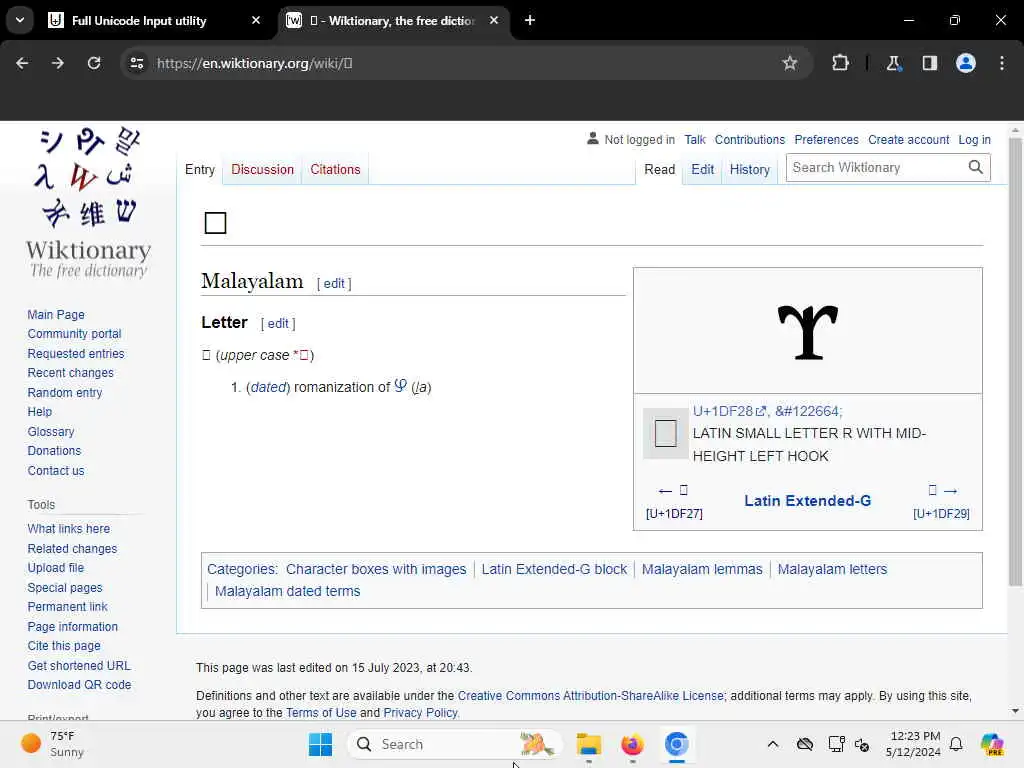View site information icon in address bar
This screenshot has width=1024, height=768.
tap(137, 63)
